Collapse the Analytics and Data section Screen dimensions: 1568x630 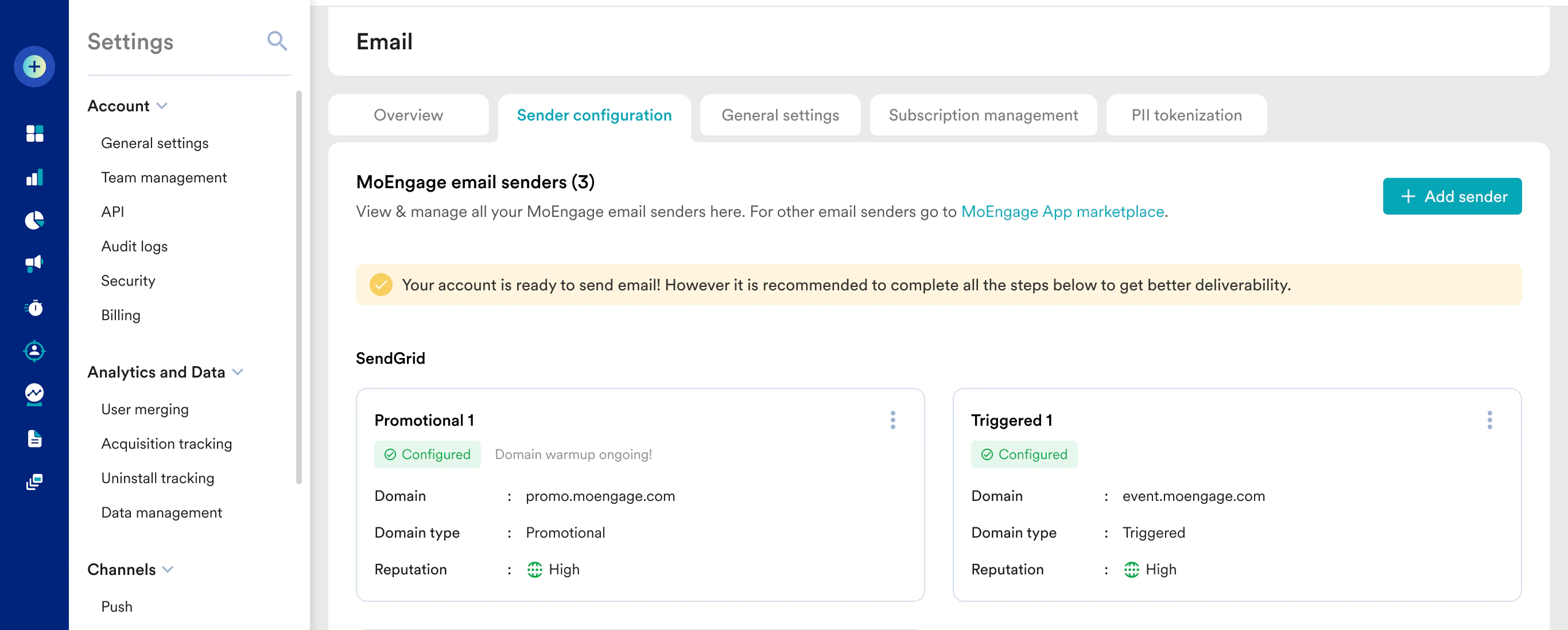238,372
